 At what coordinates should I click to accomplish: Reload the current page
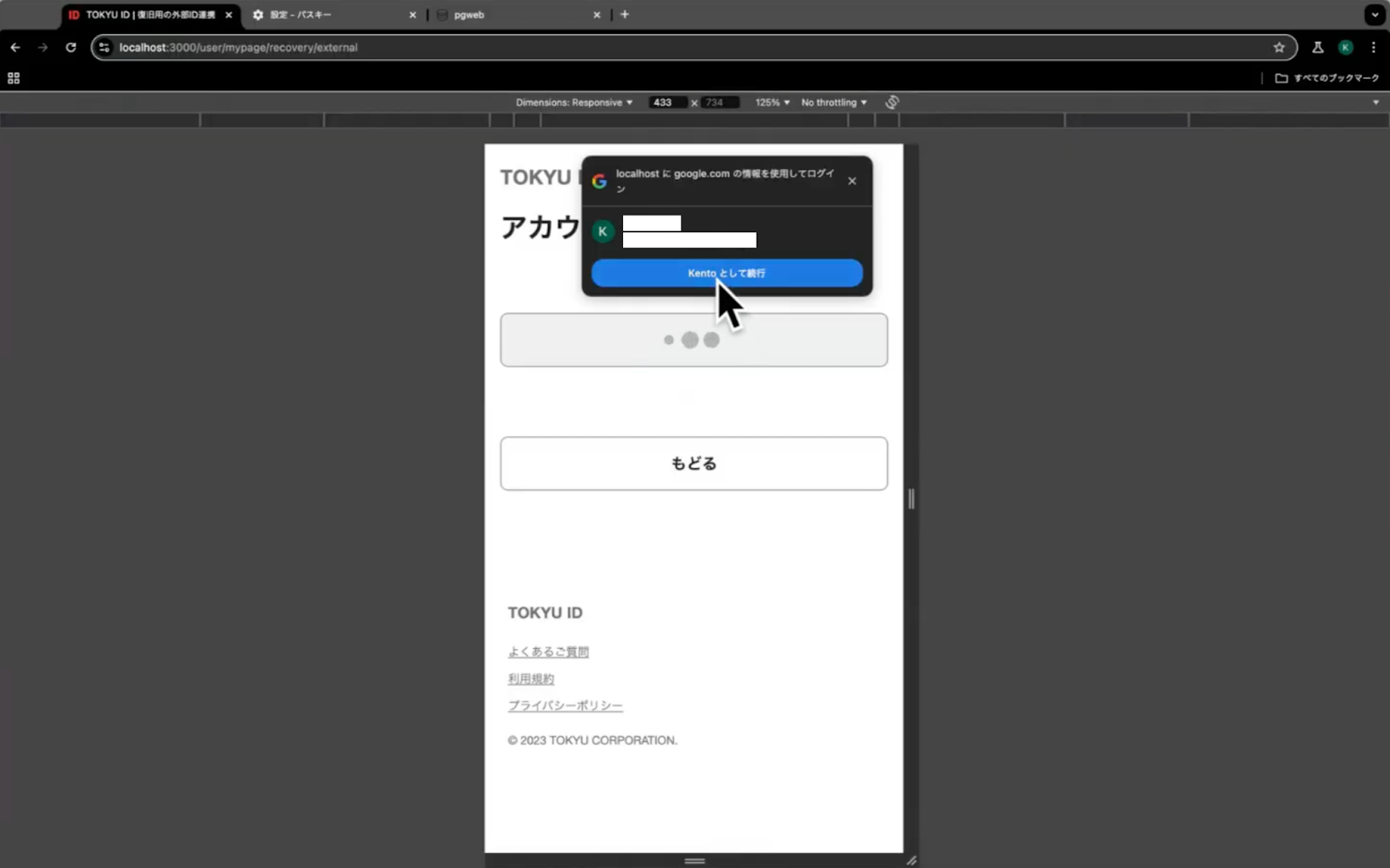pyautogui.click(x=71, y=48)
